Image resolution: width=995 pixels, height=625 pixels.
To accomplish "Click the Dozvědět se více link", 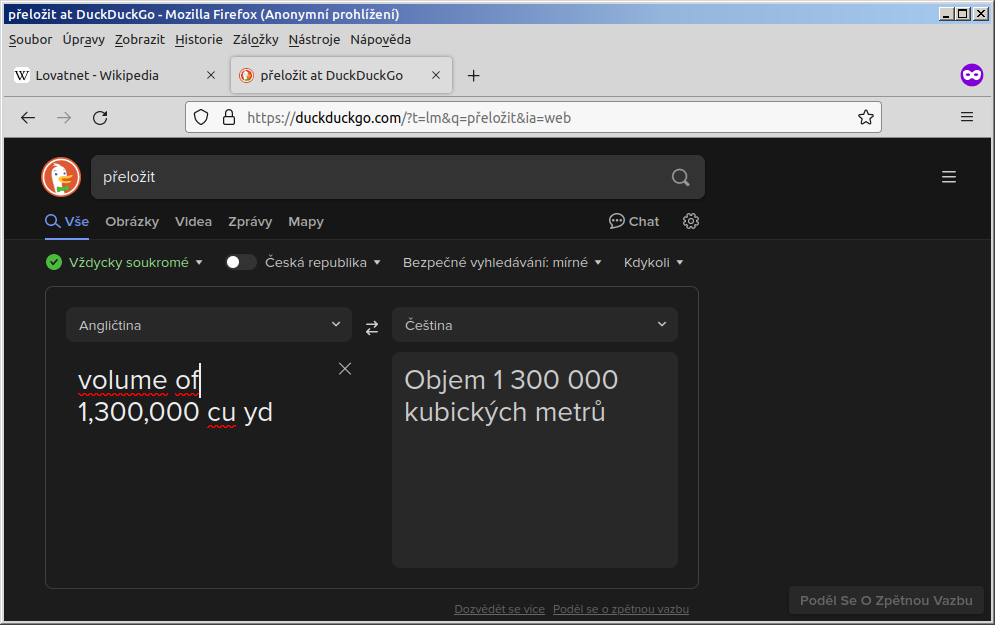I will coord(499,609).
